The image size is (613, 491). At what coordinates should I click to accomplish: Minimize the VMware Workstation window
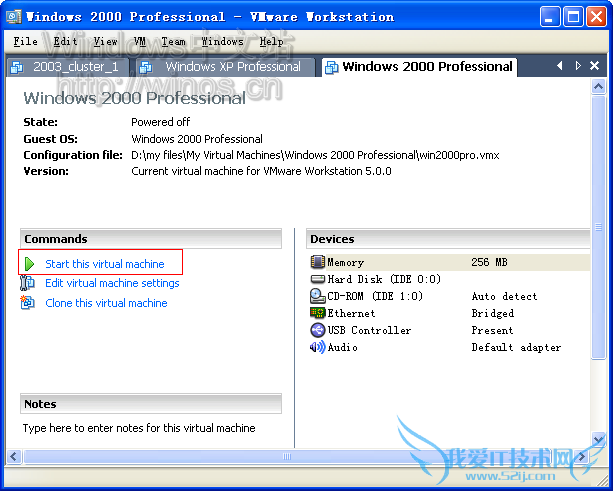click(550, 17)
